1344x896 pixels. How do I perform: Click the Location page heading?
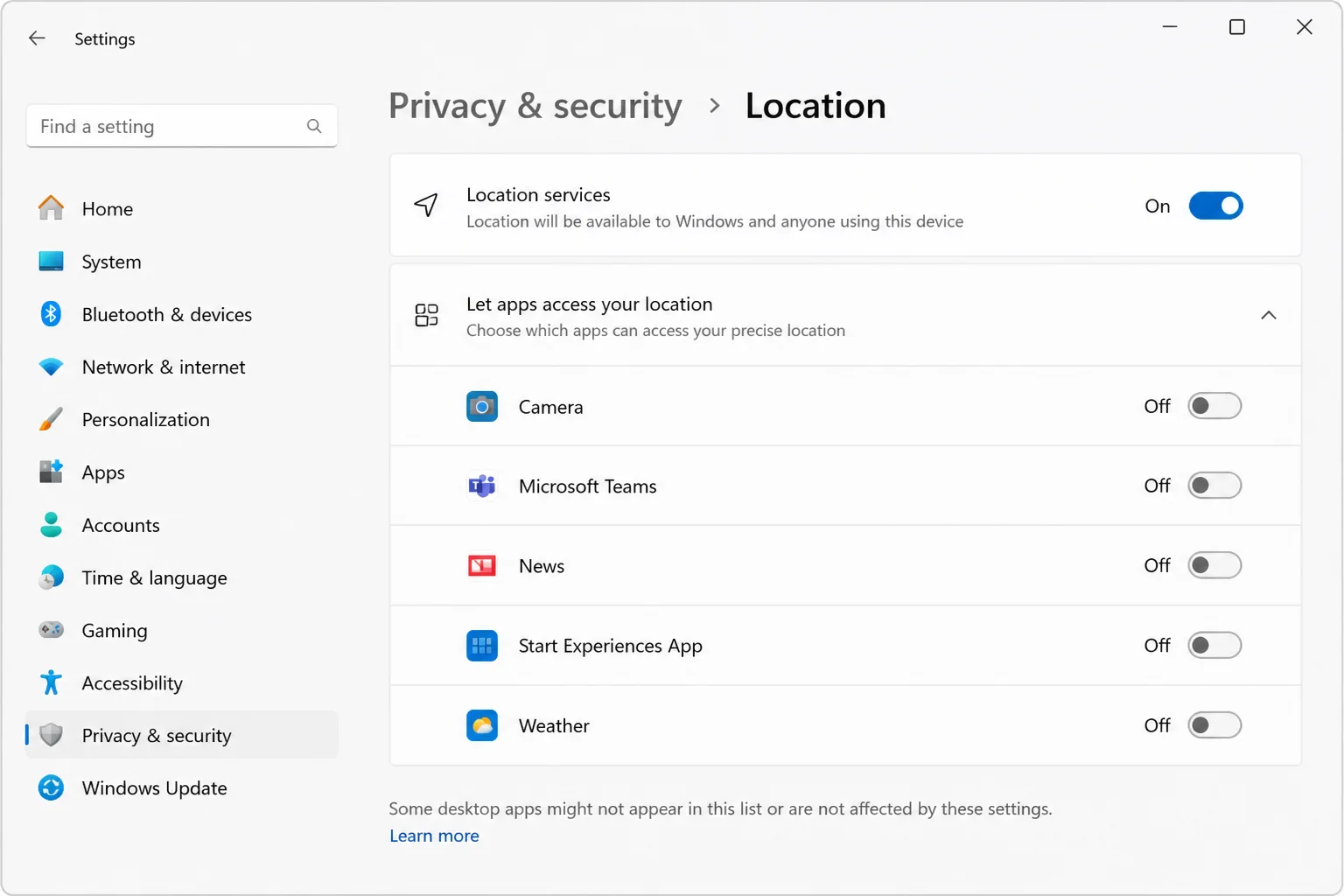[x=815, y=106]
